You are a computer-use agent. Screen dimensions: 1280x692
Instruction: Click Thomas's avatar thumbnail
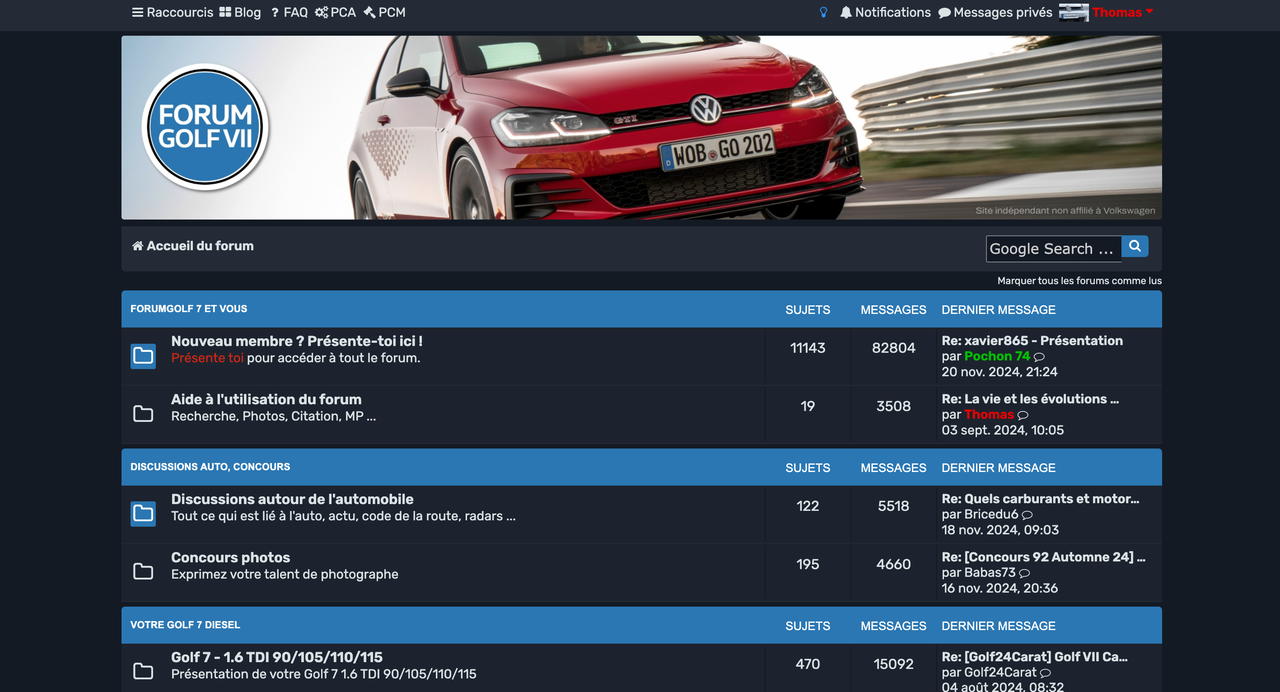[x=1073, y=12]
